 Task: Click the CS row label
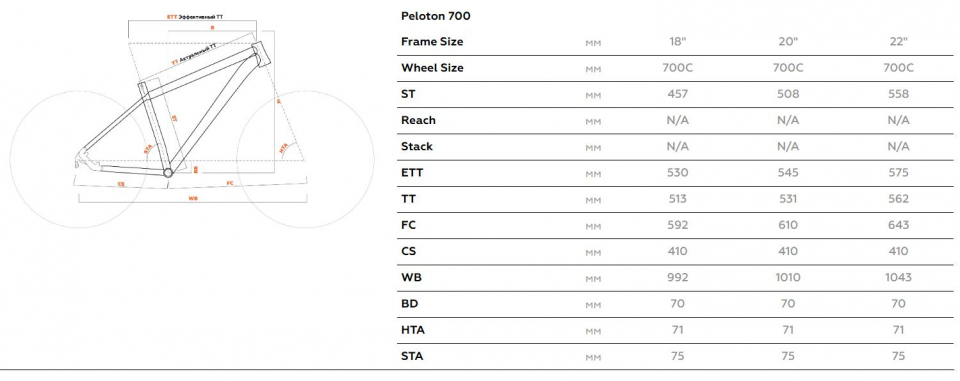[408, 251]
